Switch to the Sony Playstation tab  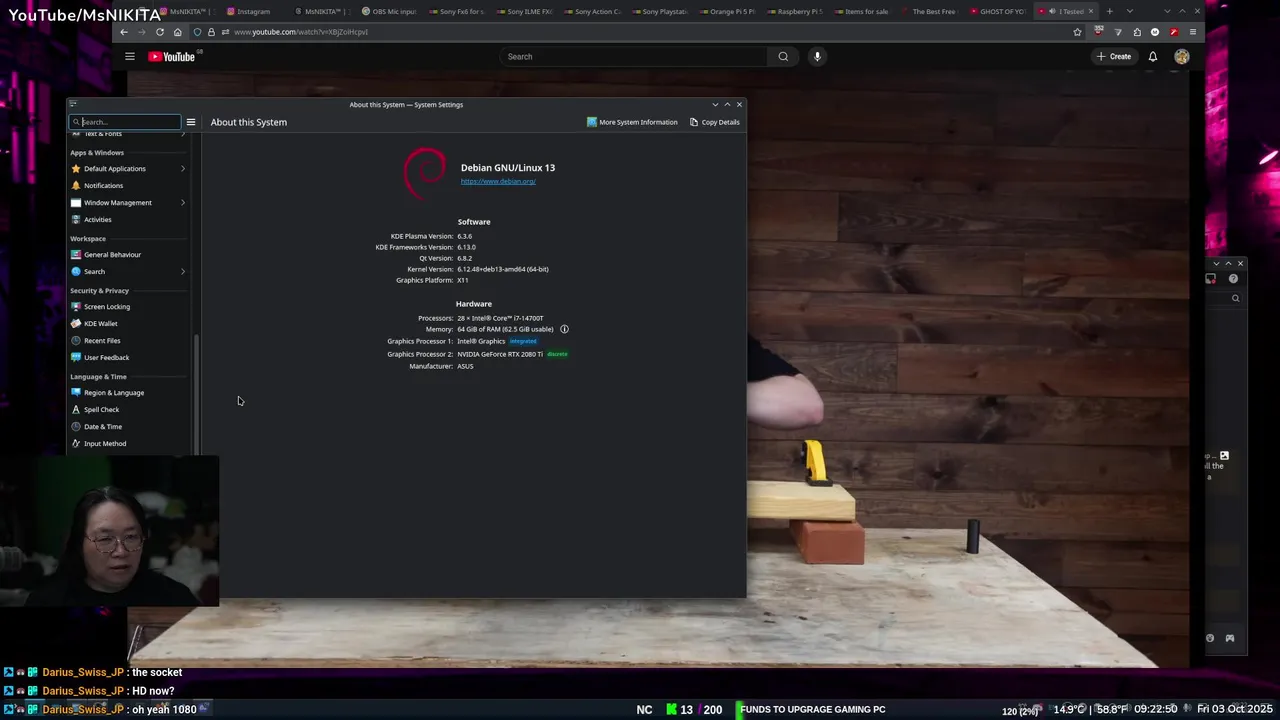[661, 11]
